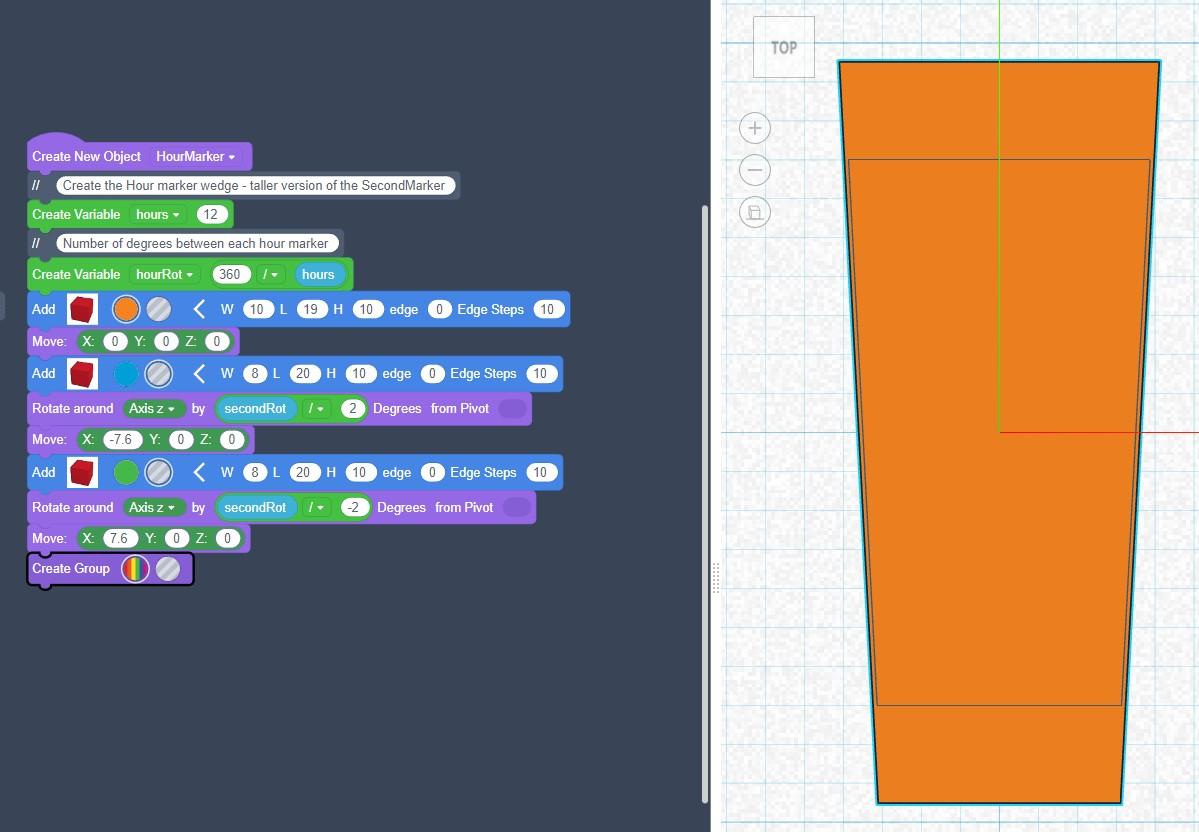This screenshot has height=832, width=1199.
Task: Click the empty Pivot slot in second Rotate block
Action: pos(516,508)
